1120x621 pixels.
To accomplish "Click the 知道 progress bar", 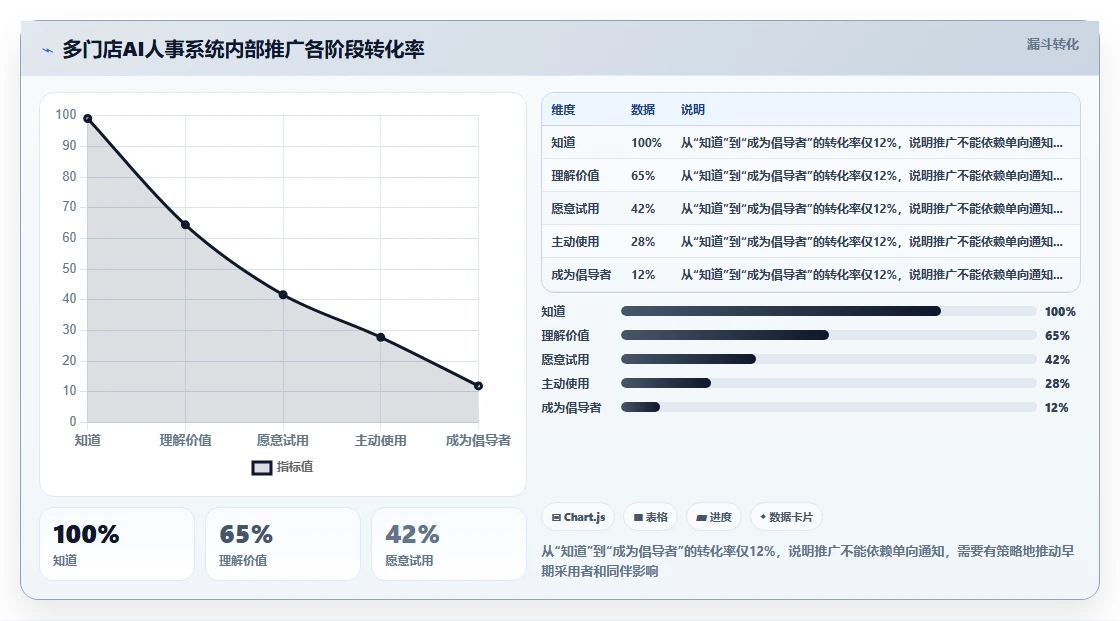I will pos(829,311).
